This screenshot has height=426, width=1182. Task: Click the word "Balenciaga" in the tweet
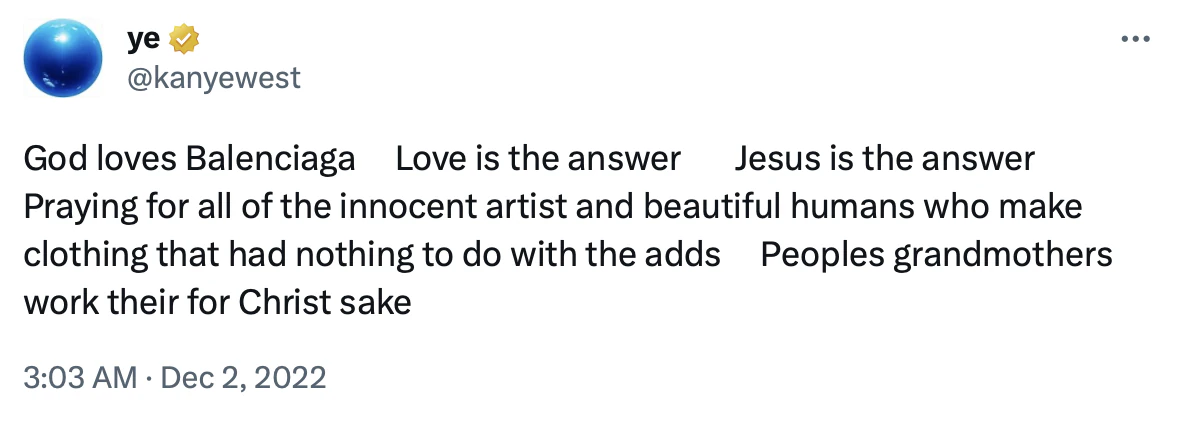271,159
